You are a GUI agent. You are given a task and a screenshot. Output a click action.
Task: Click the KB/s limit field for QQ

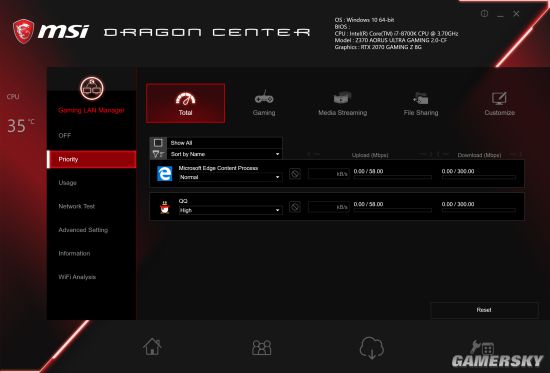[x=329, y=207]
